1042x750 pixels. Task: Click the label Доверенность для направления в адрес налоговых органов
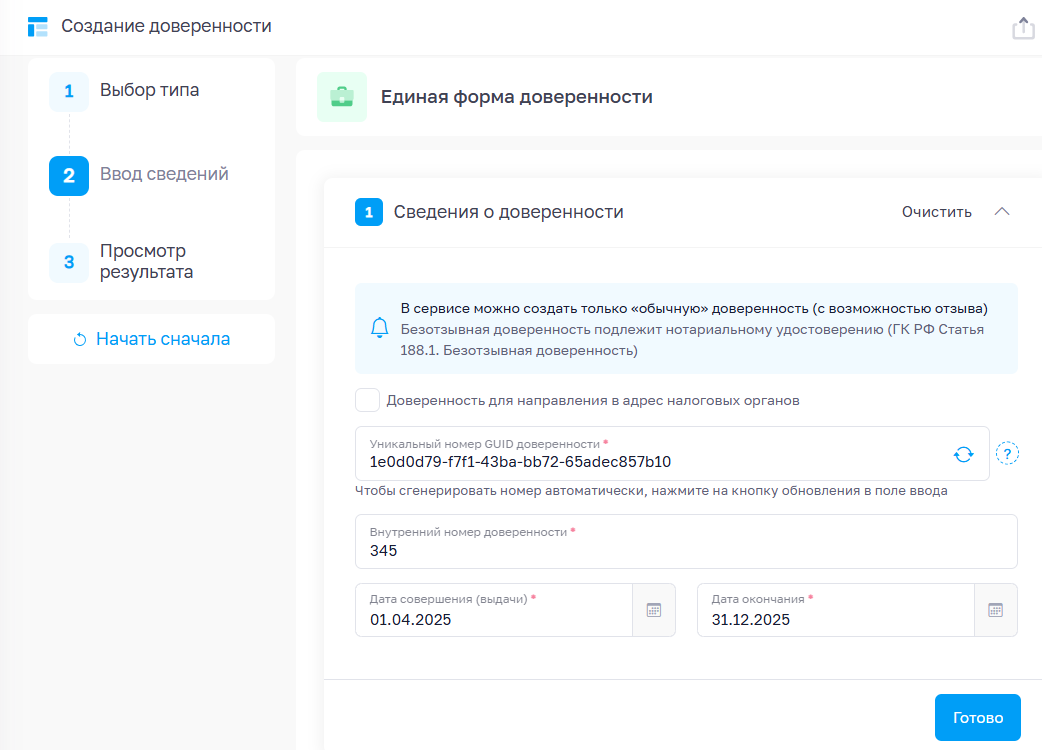[x=593, y=401]
